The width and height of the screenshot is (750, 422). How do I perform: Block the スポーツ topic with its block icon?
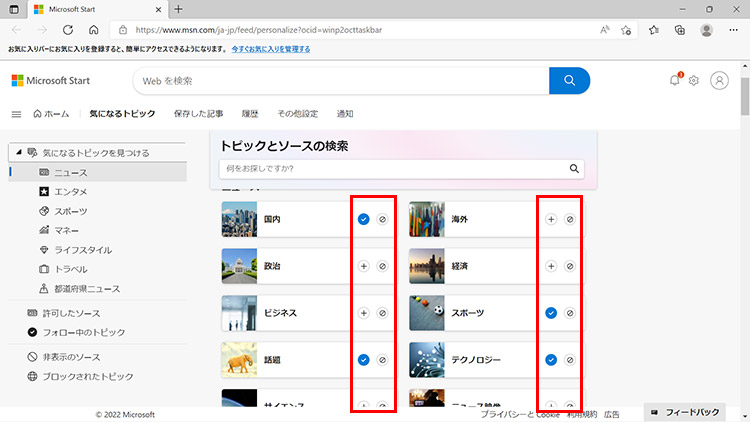[570, 313]
